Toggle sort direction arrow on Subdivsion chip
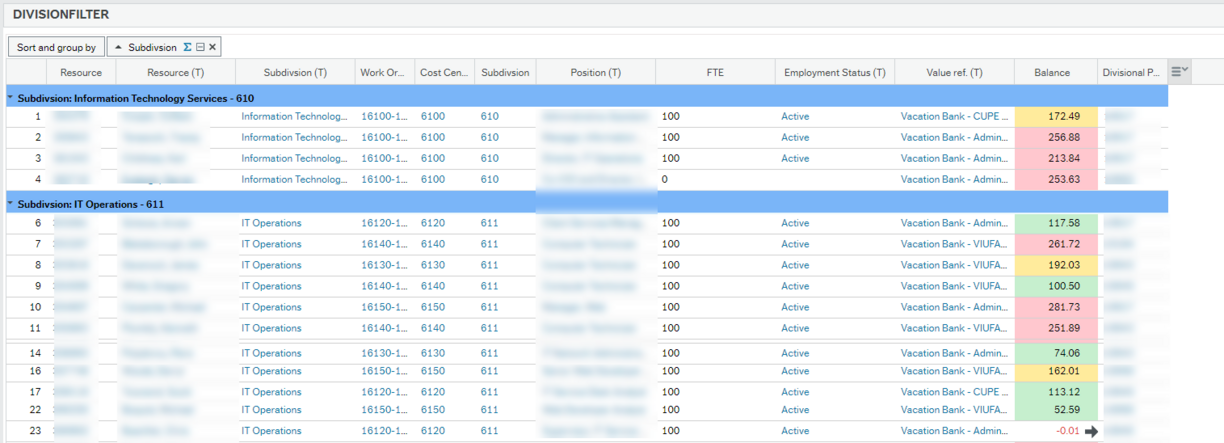The height and width of the screenshot is (443, 1224). 118,47
